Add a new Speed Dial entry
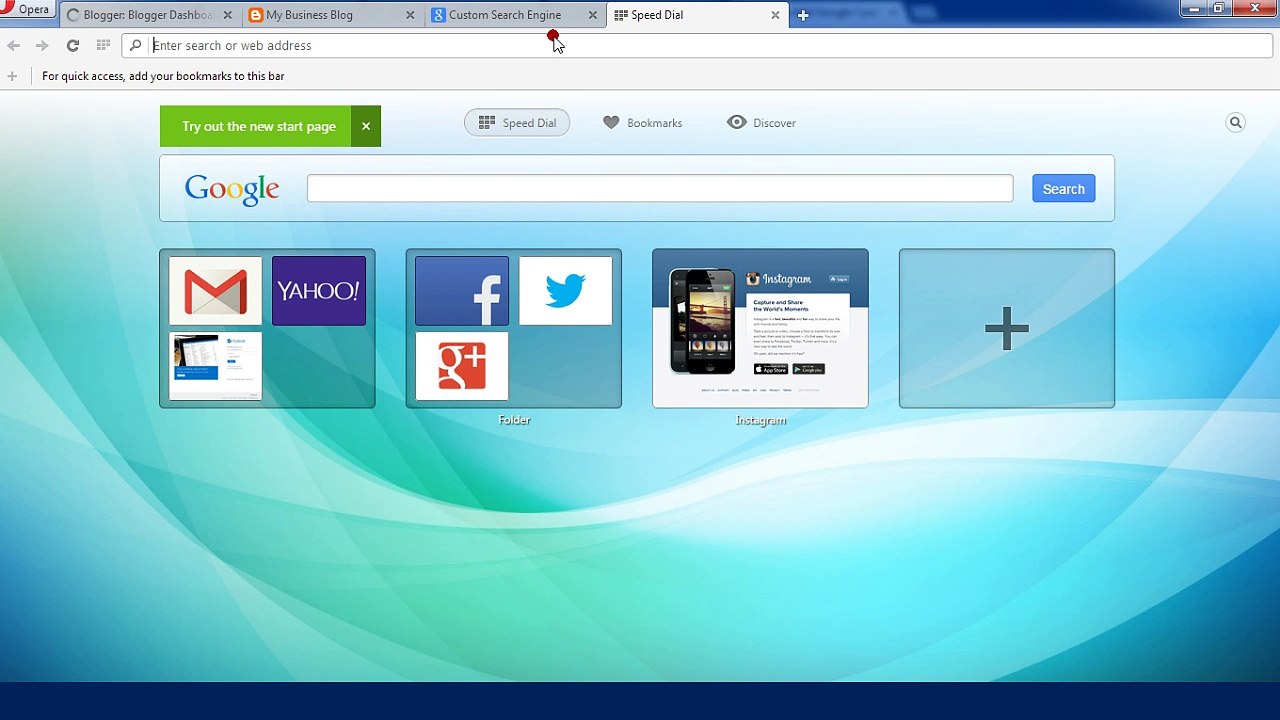Viewport: 1280px width, 720px height. (x=1007, y=328)
